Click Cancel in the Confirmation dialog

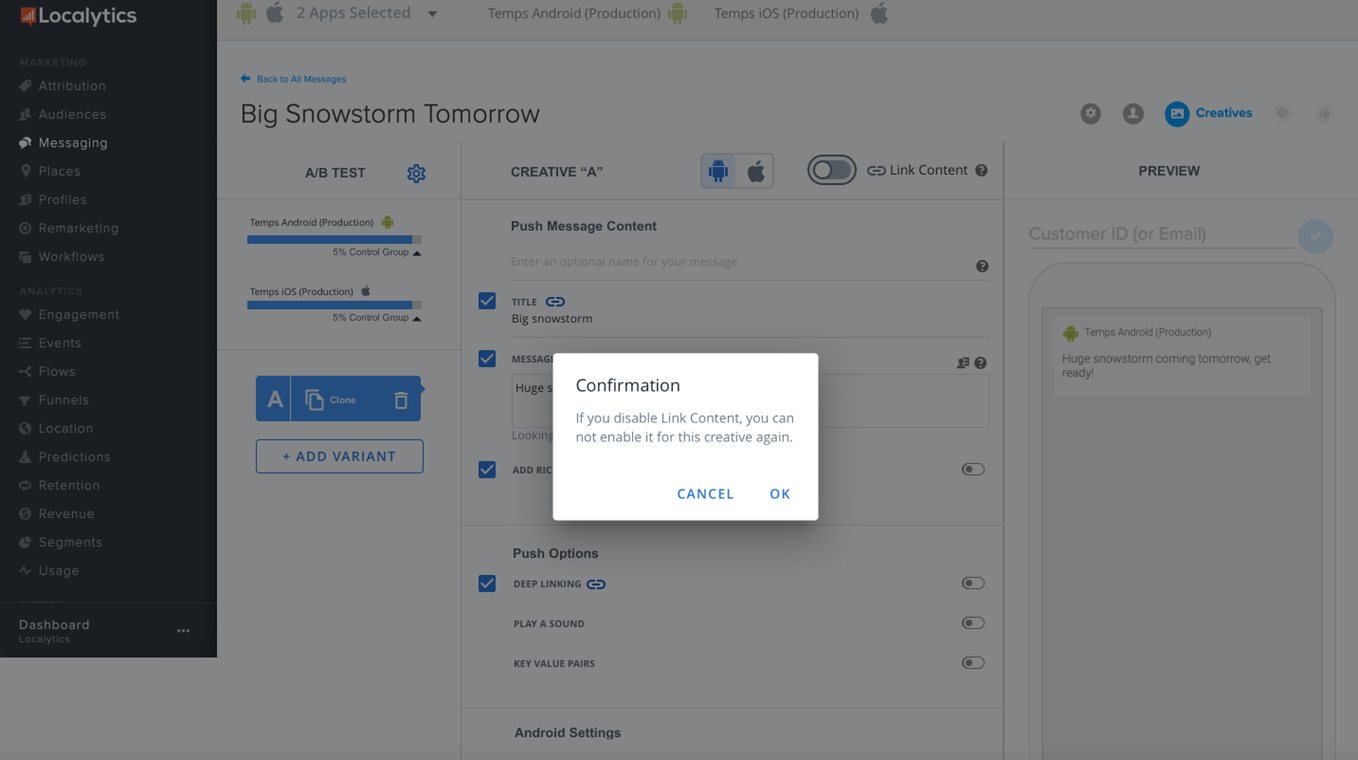(705, 494)
